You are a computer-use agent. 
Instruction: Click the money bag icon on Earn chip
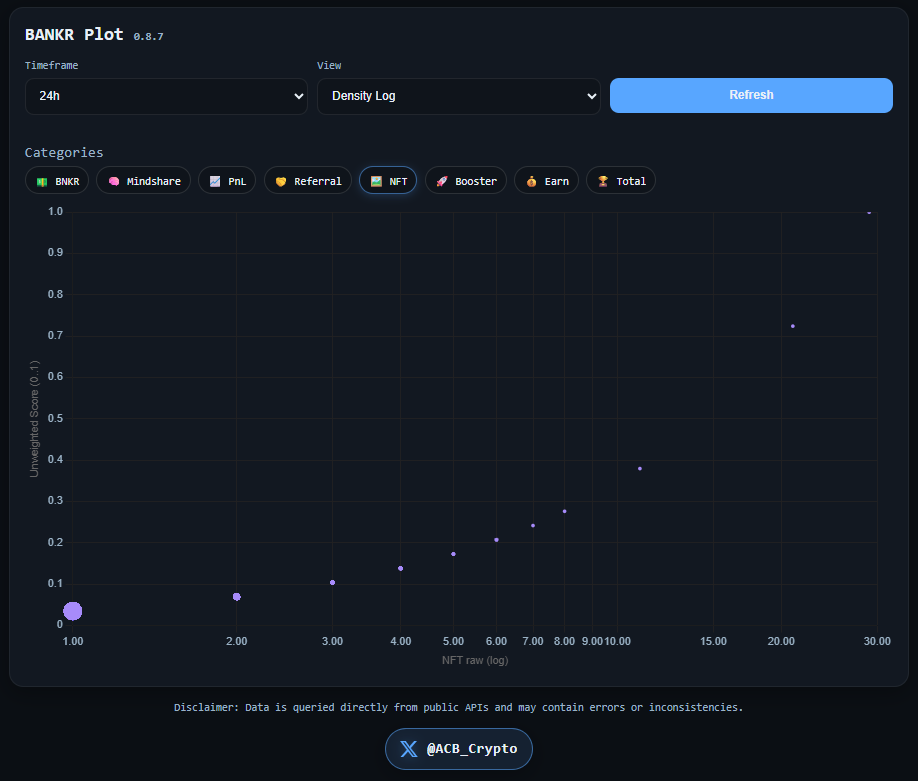[531, 181]
